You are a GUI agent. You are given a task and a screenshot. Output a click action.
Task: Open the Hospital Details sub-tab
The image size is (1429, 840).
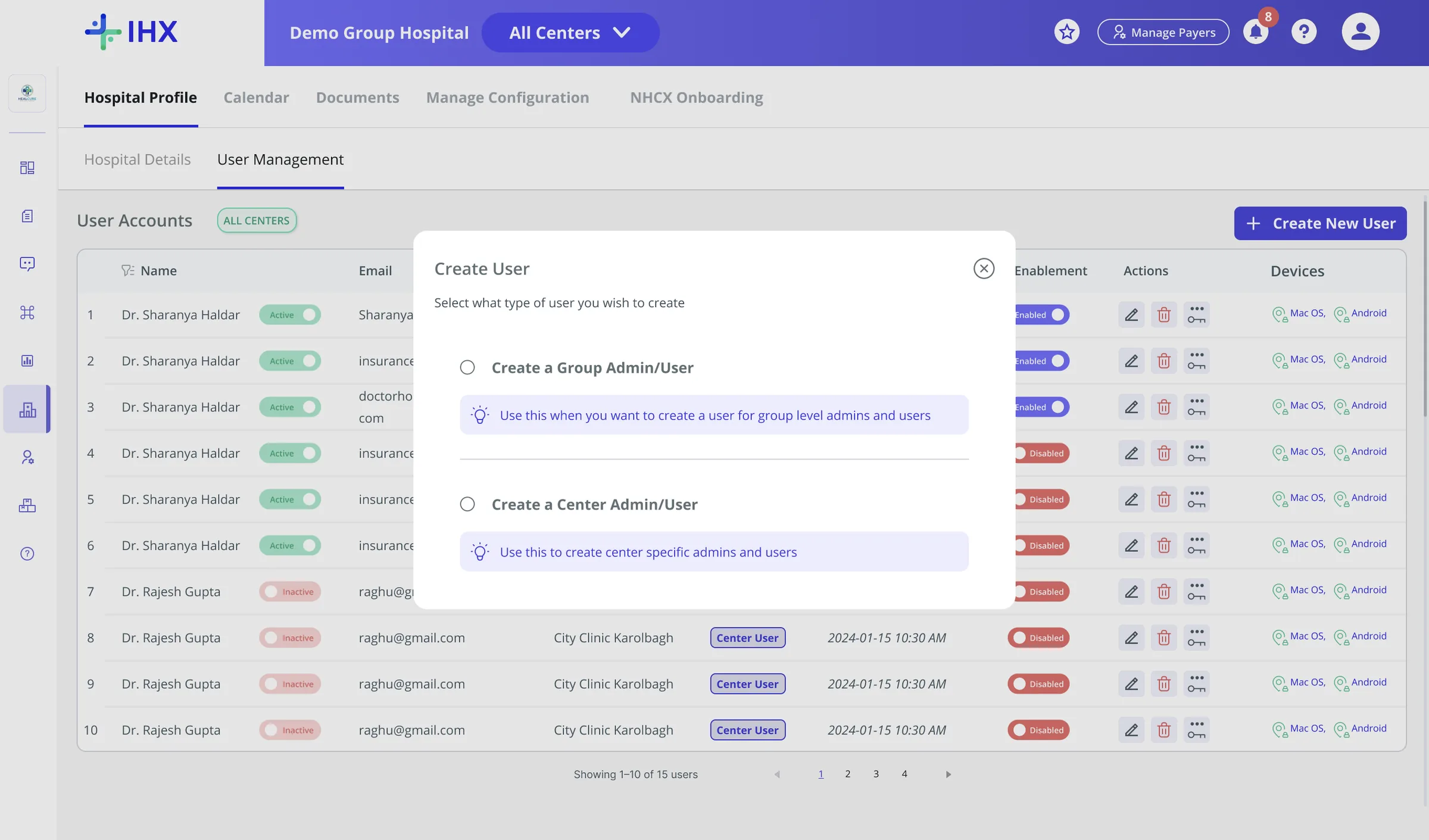pos(138,160)
